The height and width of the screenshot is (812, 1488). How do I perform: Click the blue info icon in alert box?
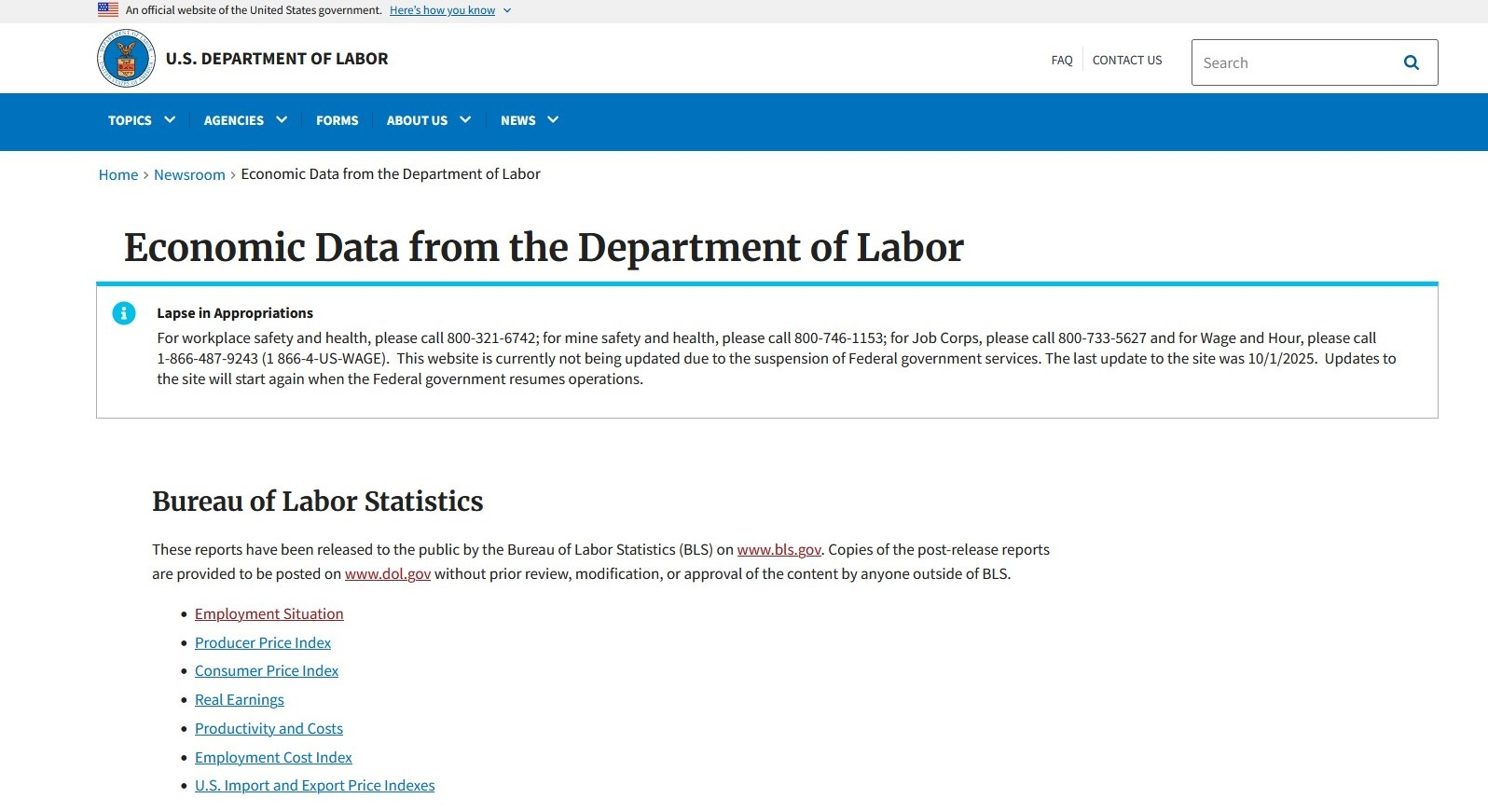click(x=124, y=313)
